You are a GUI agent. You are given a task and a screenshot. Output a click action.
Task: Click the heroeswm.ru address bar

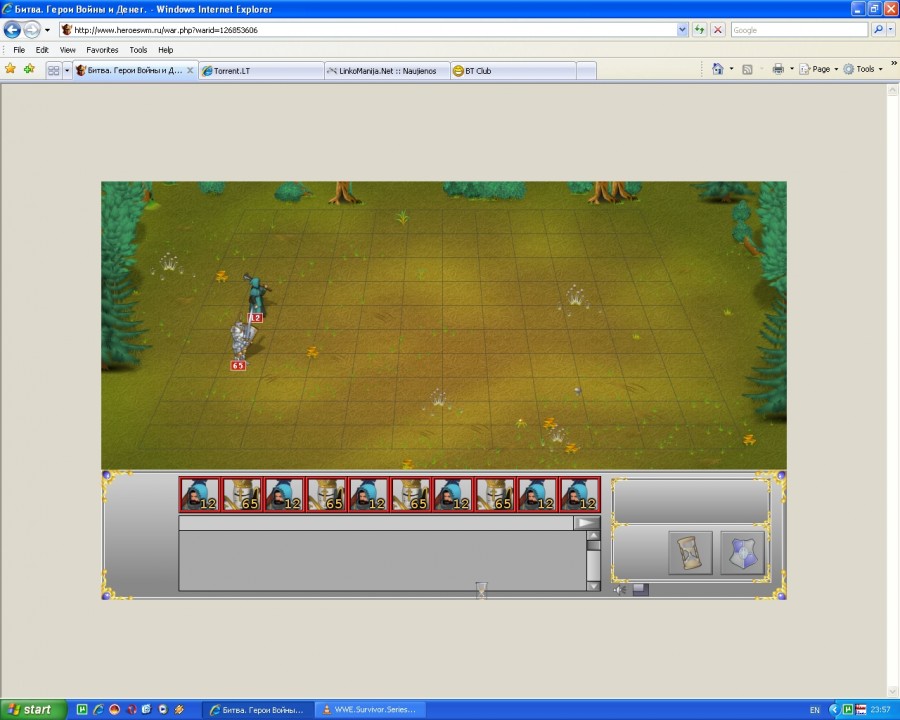(x=367, y=30)
